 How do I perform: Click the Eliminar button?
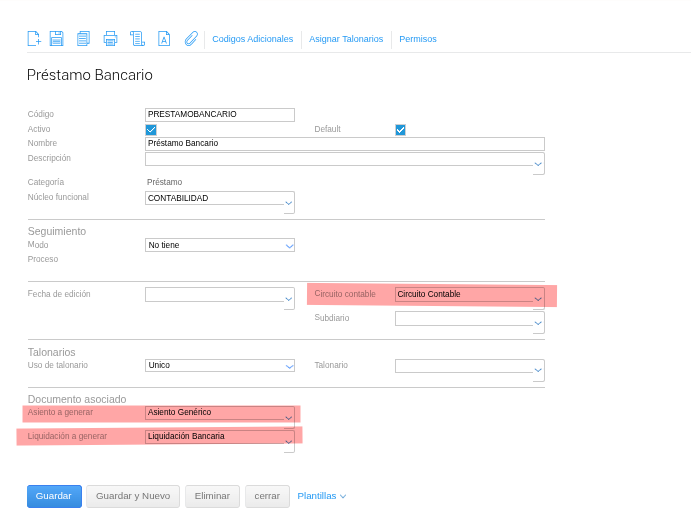click(212, 496)
